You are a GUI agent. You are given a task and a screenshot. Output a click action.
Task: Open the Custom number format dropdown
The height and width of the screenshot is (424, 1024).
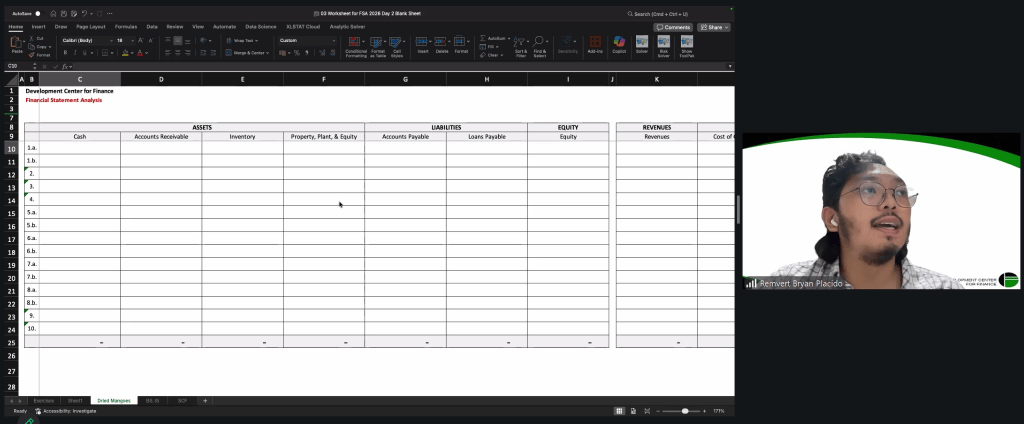[x=307, y=41]
